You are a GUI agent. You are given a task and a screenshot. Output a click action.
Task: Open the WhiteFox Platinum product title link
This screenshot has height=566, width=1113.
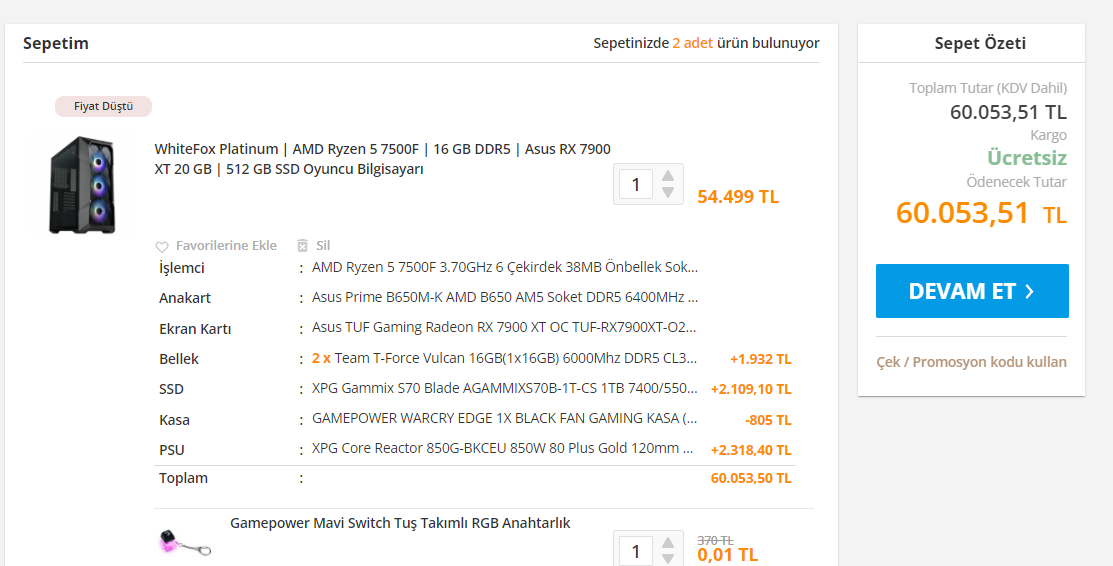coord(382,159)
